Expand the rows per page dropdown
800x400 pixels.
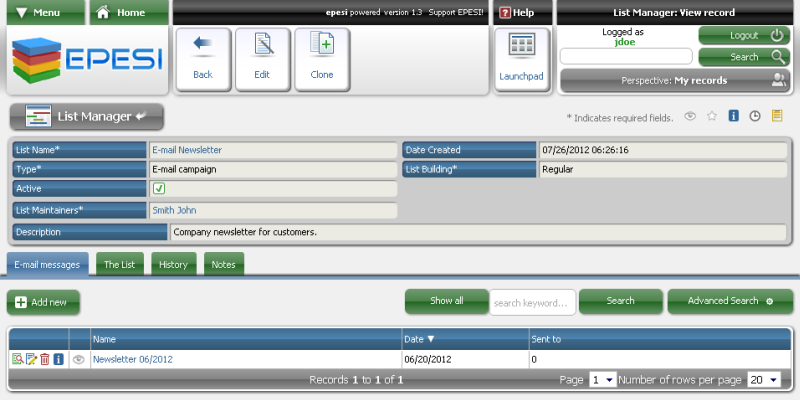pyautogui.click(x=764, y=380)
